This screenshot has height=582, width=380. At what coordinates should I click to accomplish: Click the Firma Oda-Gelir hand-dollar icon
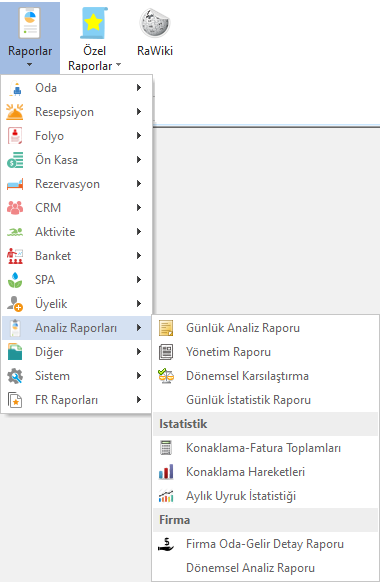coord(166,544)
